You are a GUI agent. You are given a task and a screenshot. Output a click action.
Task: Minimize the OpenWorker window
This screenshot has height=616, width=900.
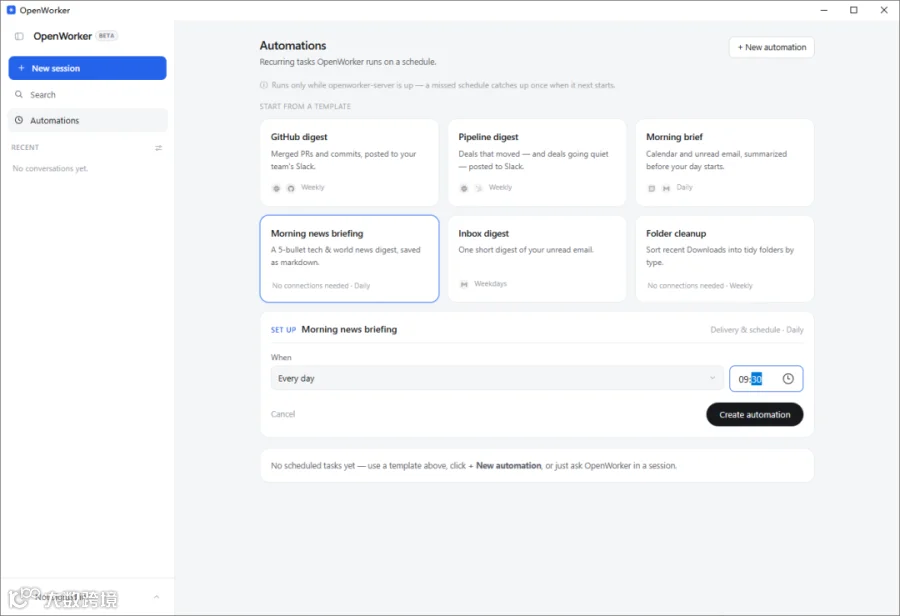824,10
